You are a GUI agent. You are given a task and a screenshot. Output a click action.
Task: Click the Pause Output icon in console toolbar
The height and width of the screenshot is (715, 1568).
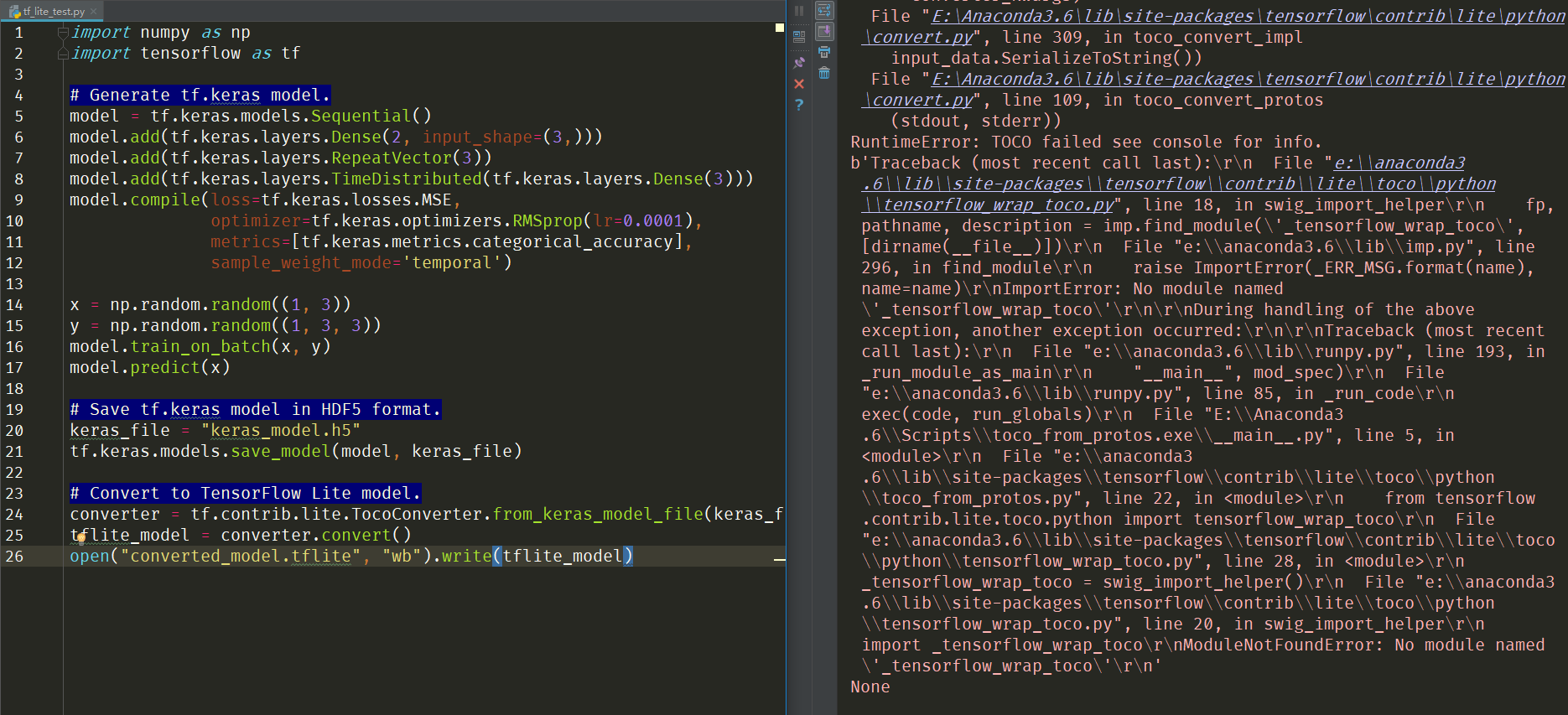(799, 11)
